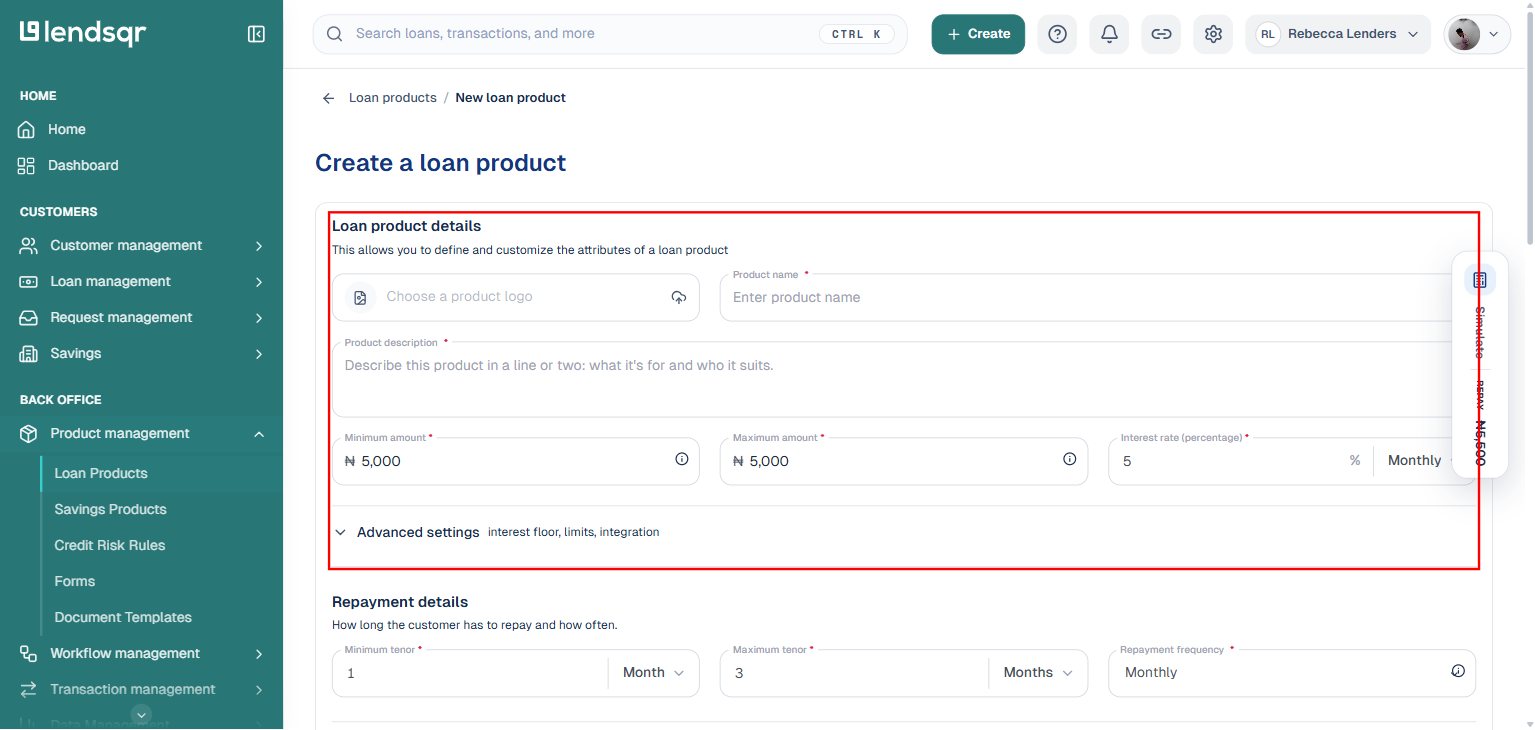Expand Workflow management submenu chevron

pos(259,654)
